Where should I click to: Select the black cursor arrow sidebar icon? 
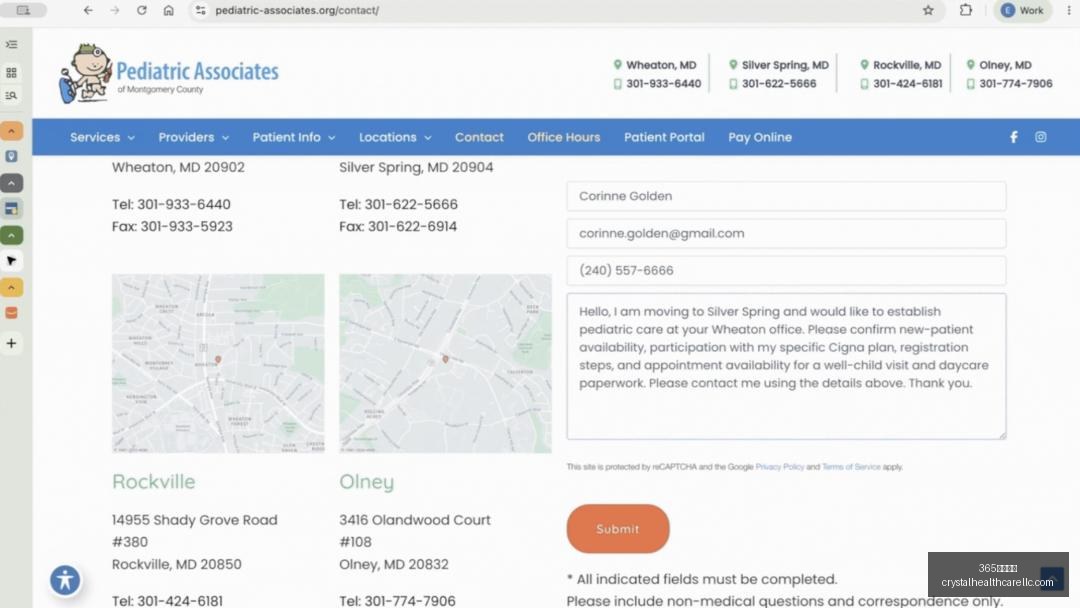[x=12, y=261]
